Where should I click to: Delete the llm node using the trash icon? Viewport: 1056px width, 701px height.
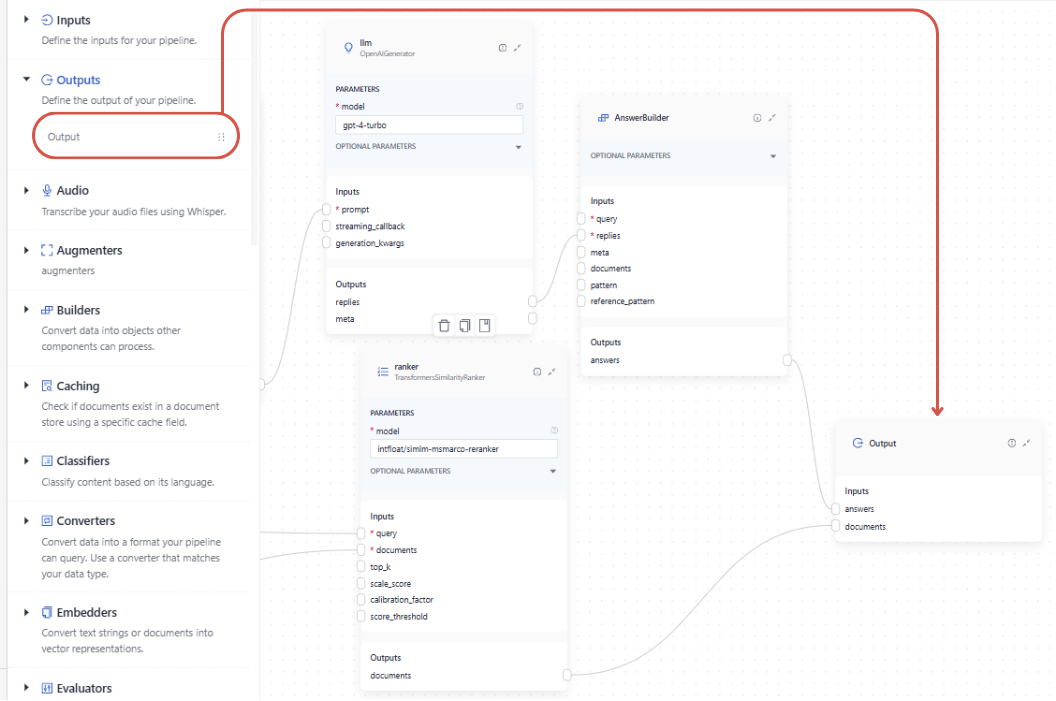pyautogui.click(x=443, y=325)
